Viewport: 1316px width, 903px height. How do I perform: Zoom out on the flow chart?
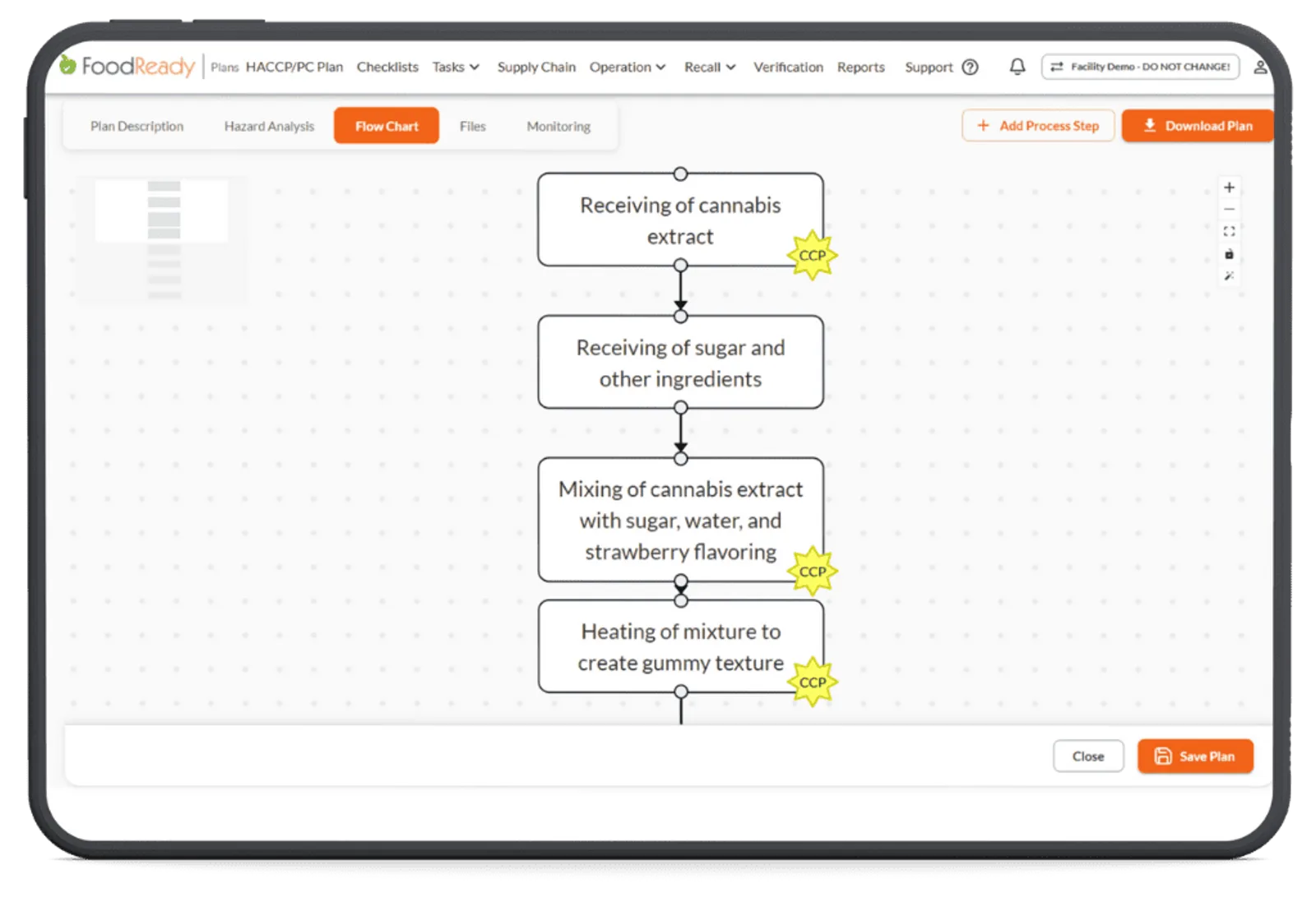click(x=1229, y=210)
